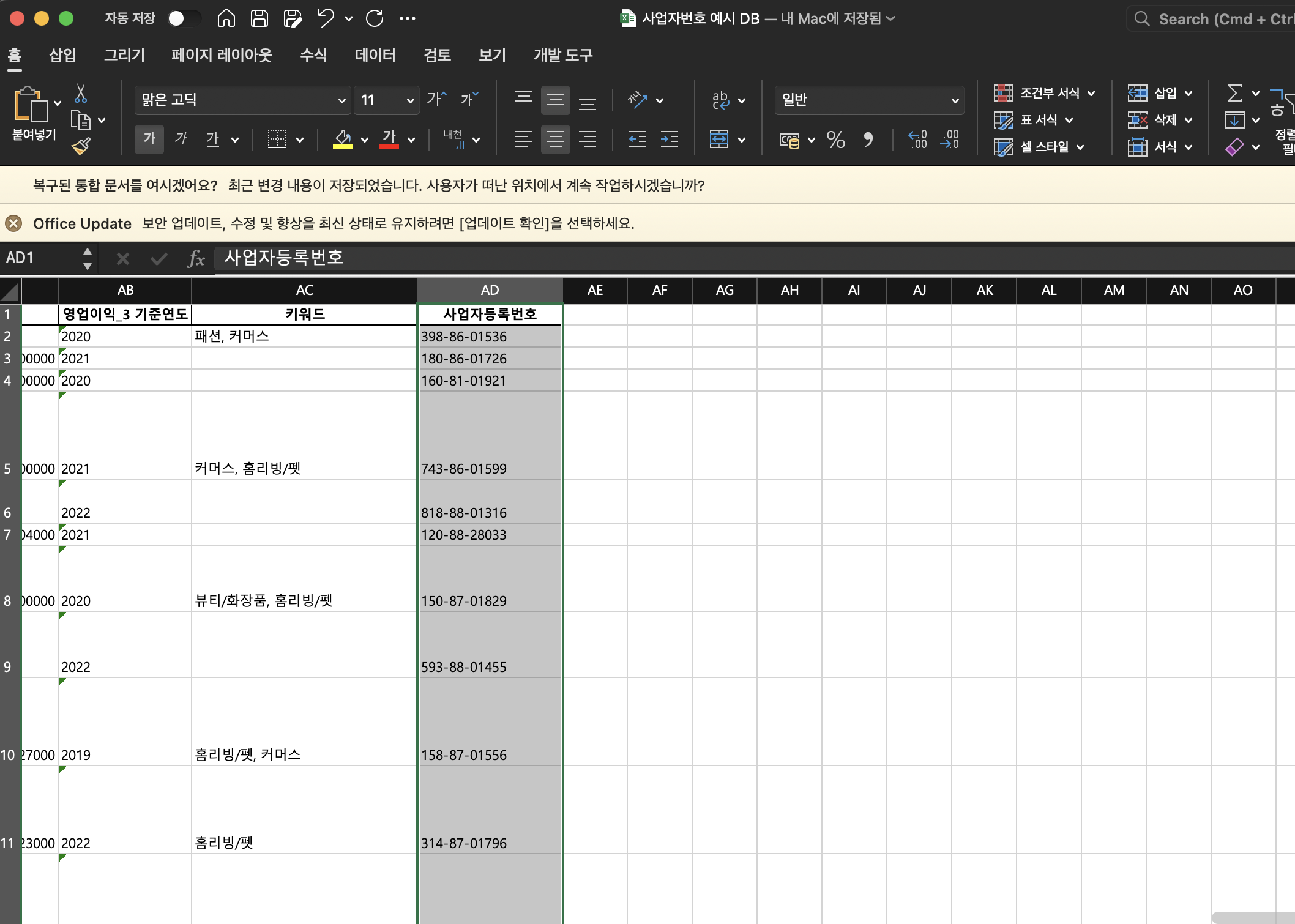
Task: Toggle italic 가 formatting button
Action: (x=181, y=139)
